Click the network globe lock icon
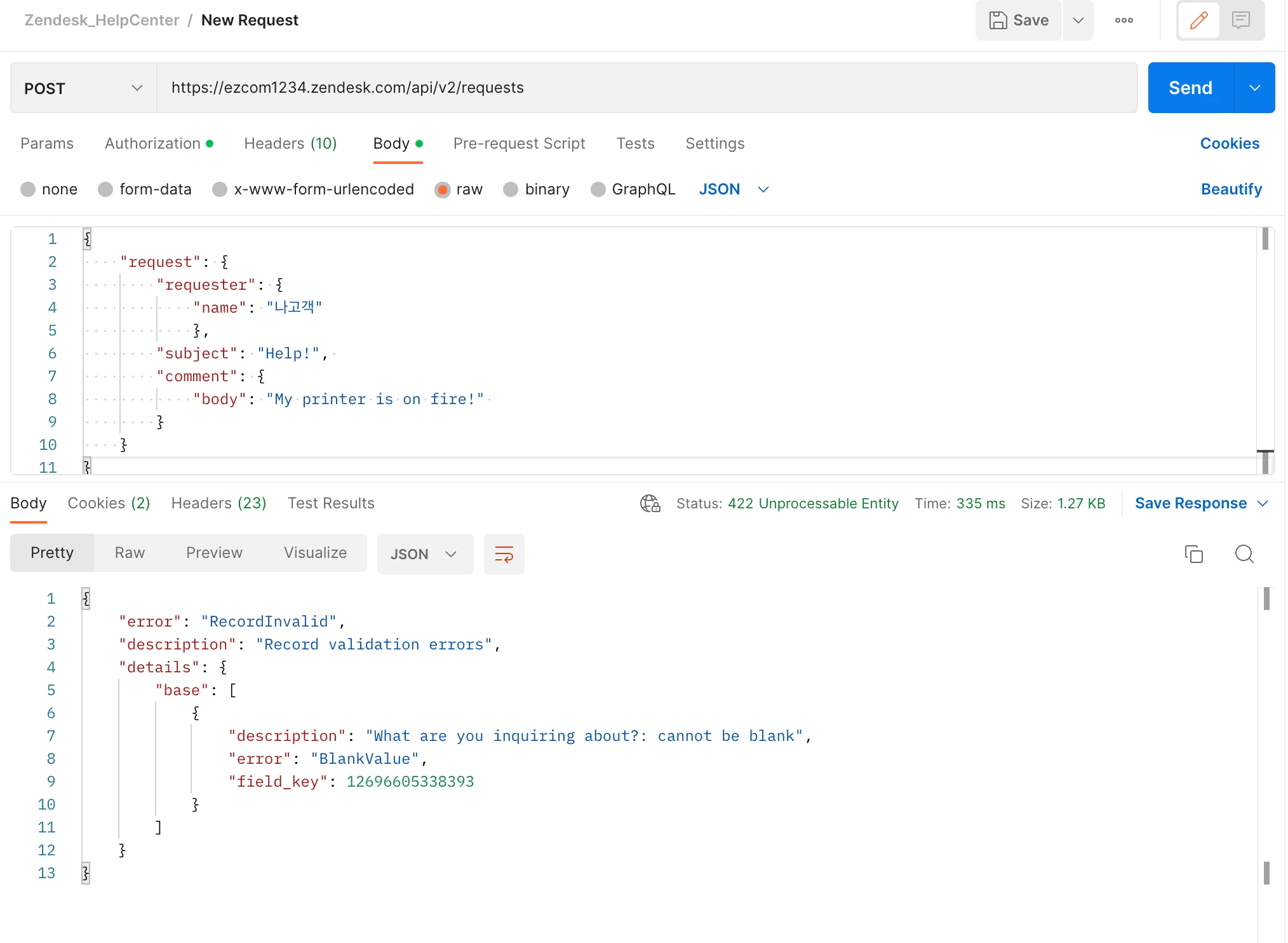This screenshot has height=943, width=1288. coord(650,503)
